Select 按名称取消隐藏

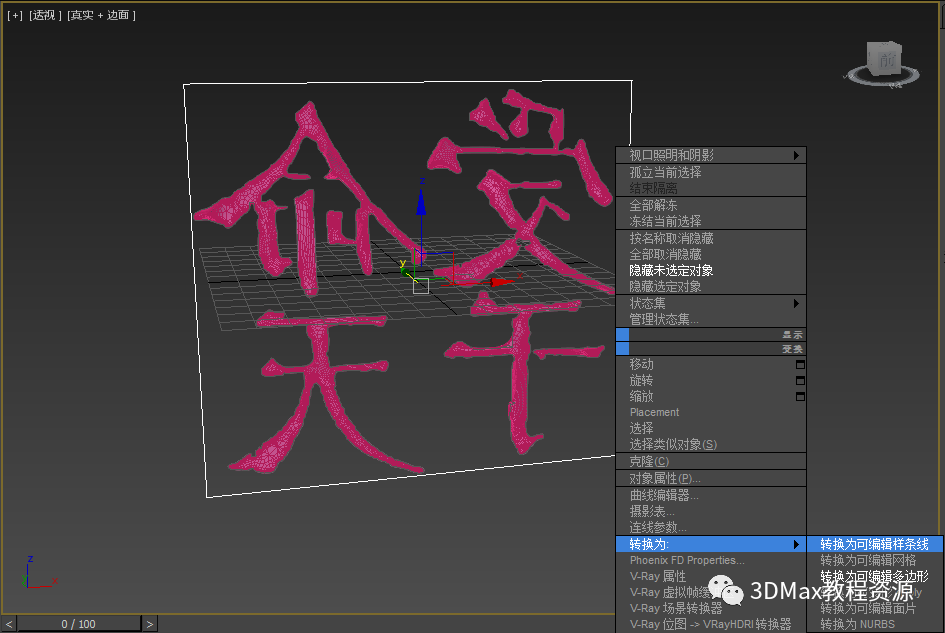(x=671, y=239)
